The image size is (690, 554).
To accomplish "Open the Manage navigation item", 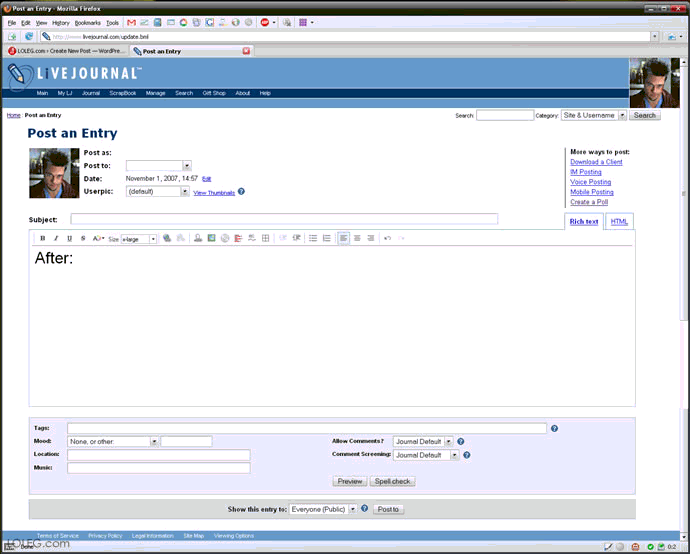I will [x=155, y=93].
